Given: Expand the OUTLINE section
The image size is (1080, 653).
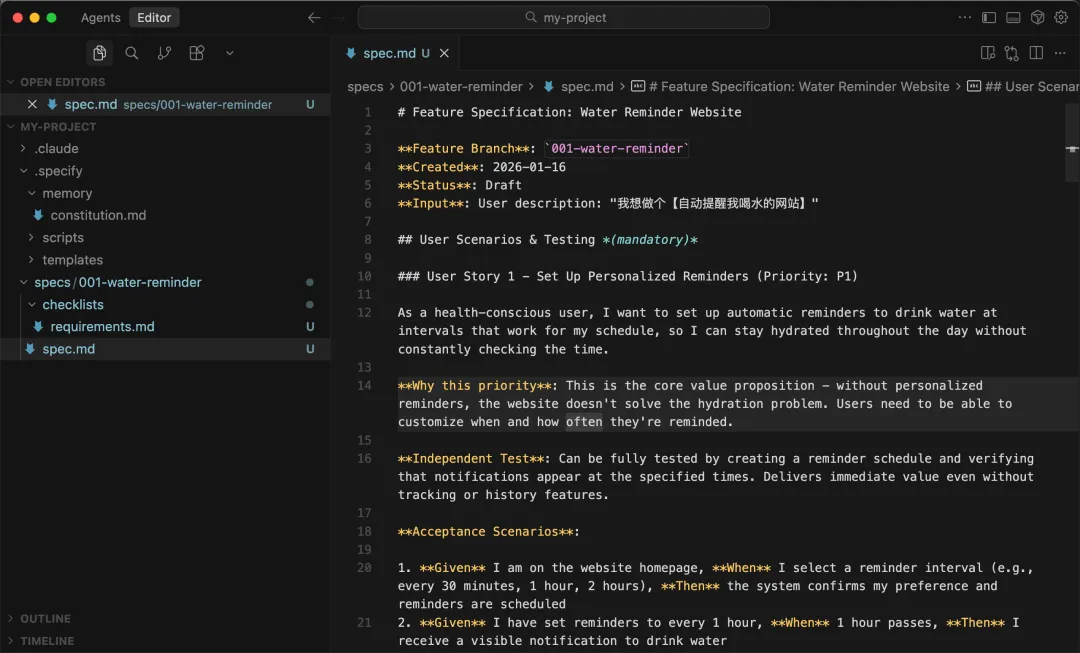Looking at the screenshot, I should click(x=45, y=619).
